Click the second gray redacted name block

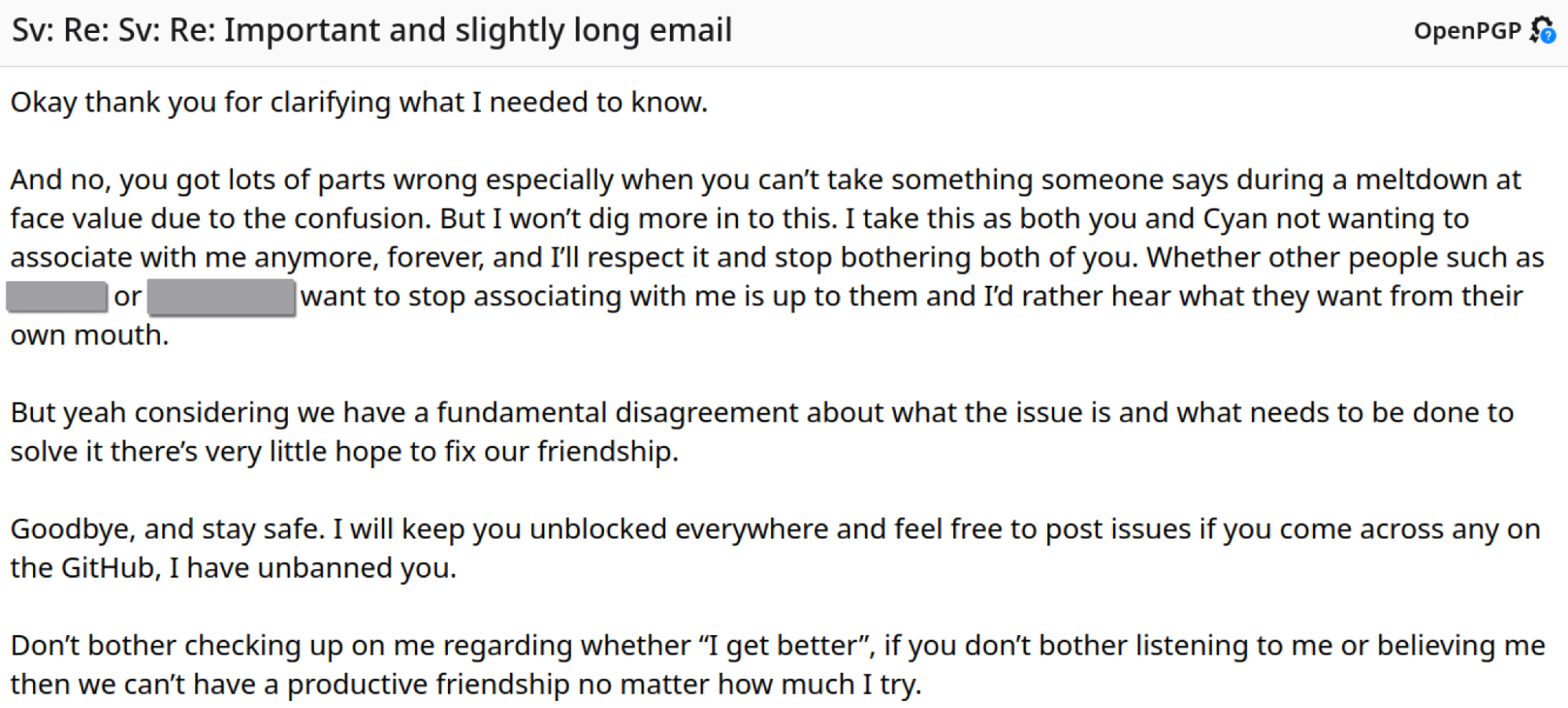tap(221, 297)
